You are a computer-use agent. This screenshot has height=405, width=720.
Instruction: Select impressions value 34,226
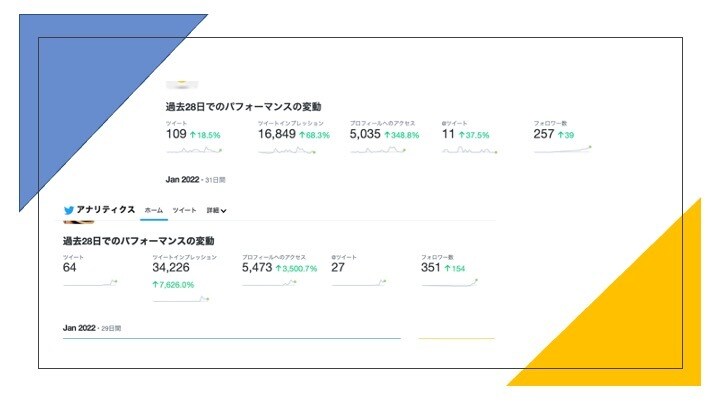[171, 268]
